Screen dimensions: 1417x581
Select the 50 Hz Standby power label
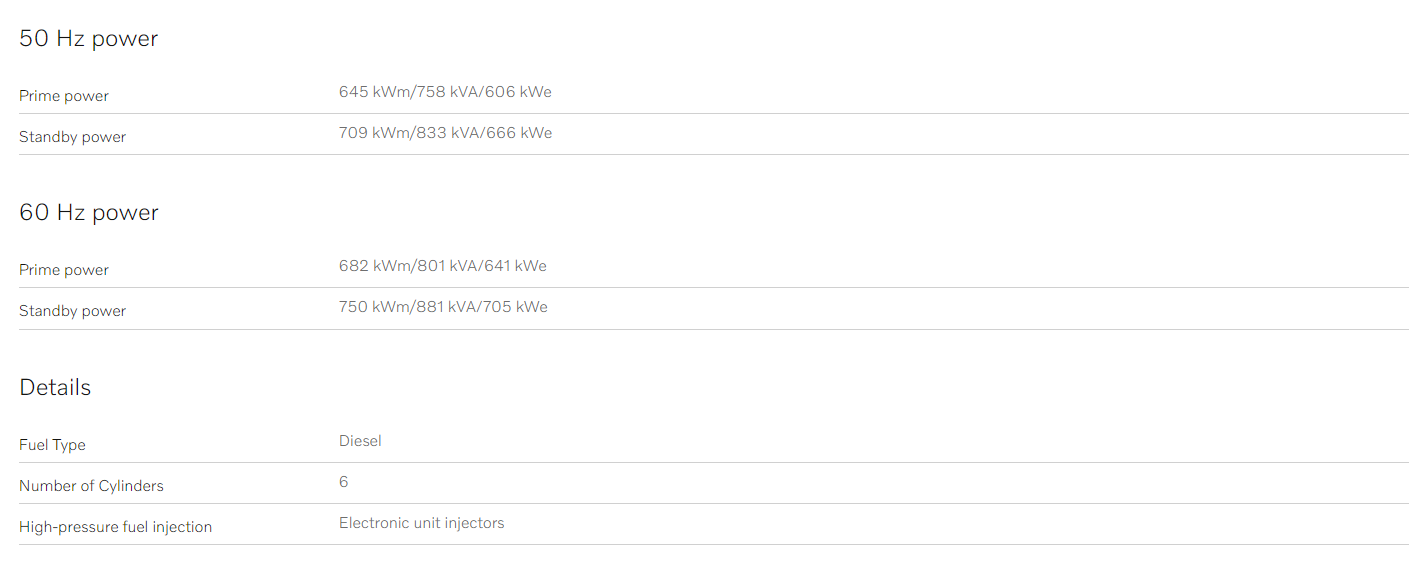[x=72, y=137]
